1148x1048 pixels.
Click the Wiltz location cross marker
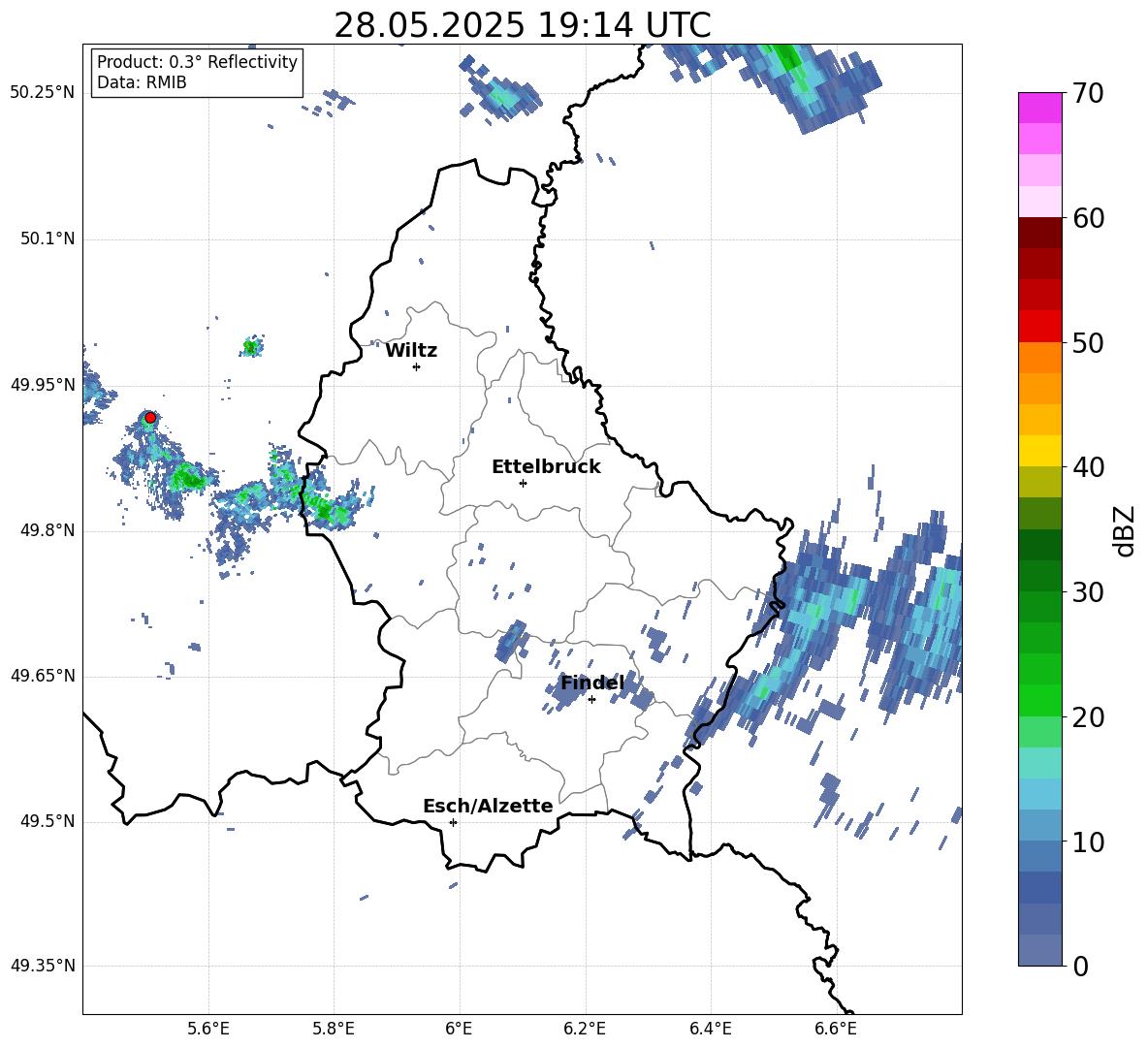417,366
